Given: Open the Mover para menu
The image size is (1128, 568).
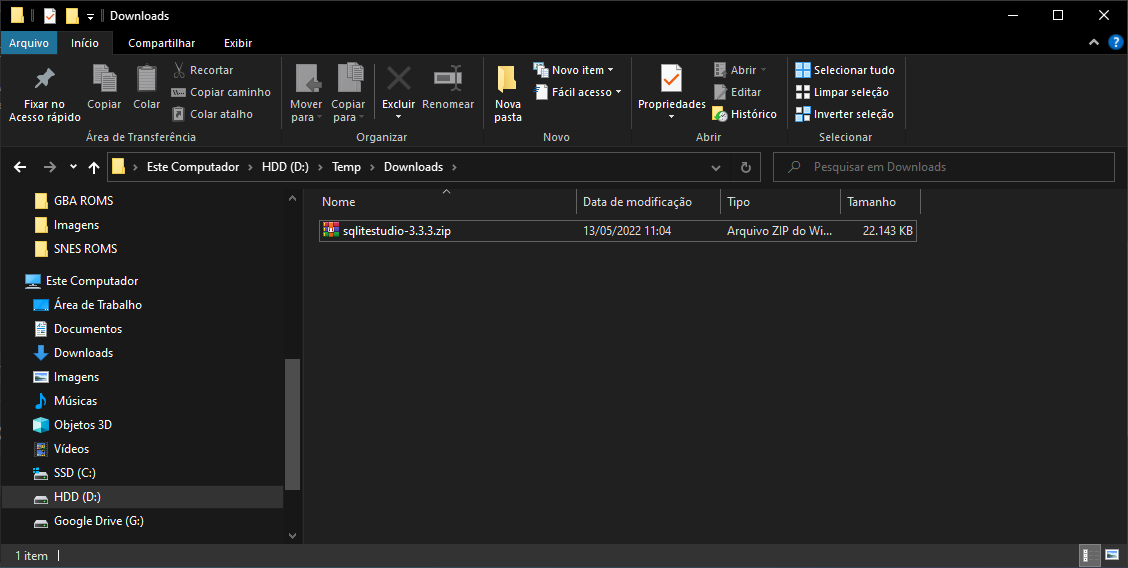Looking at the screenshot, I should (x=306, y=93).
